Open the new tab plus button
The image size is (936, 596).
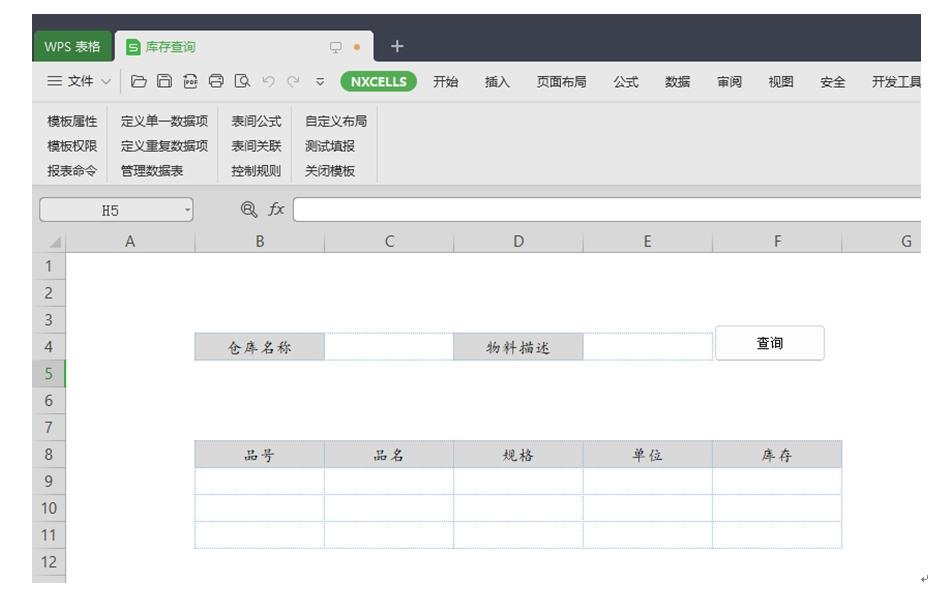pos(397,46)
